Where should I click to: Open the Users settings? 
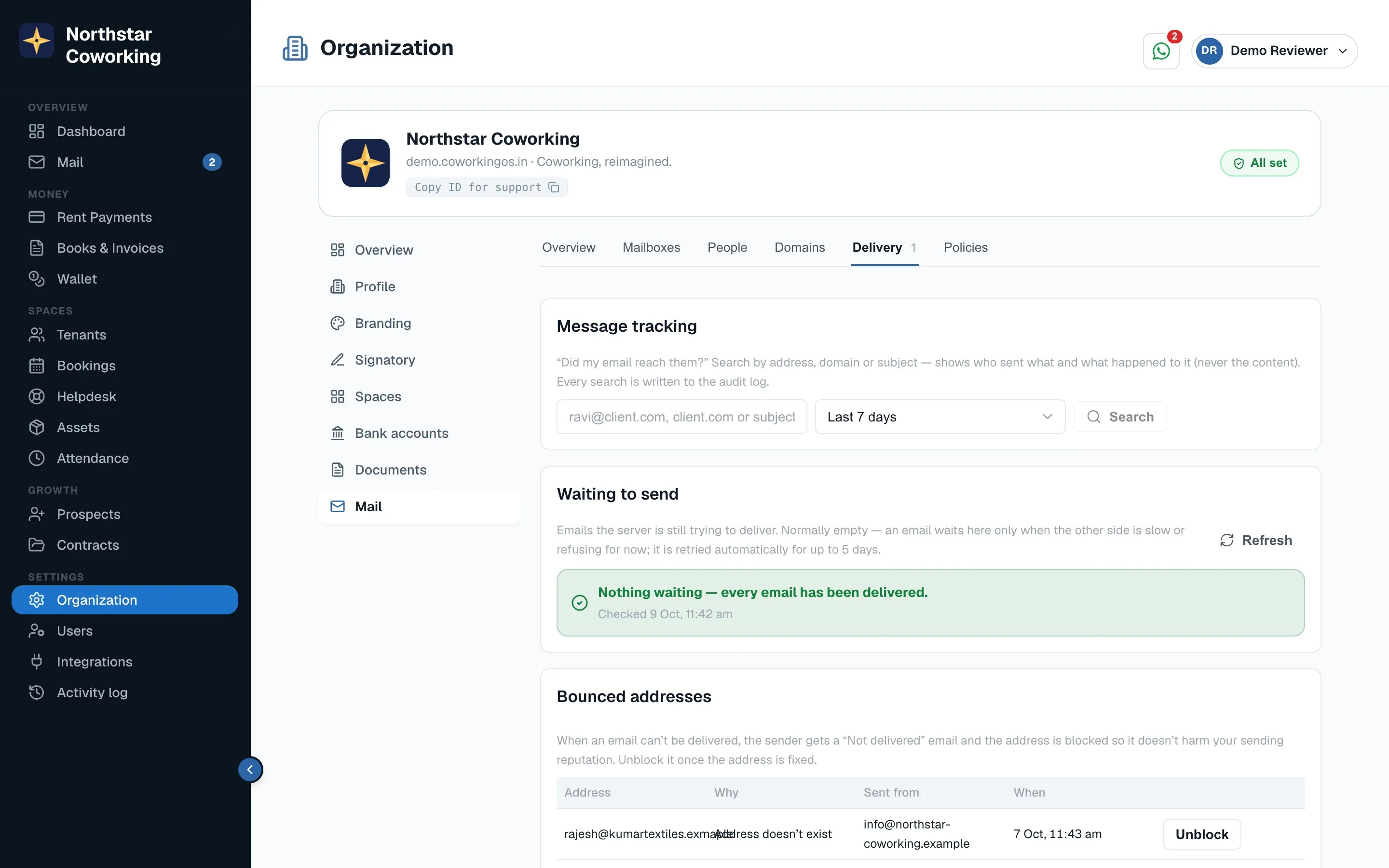click(124, 631)
